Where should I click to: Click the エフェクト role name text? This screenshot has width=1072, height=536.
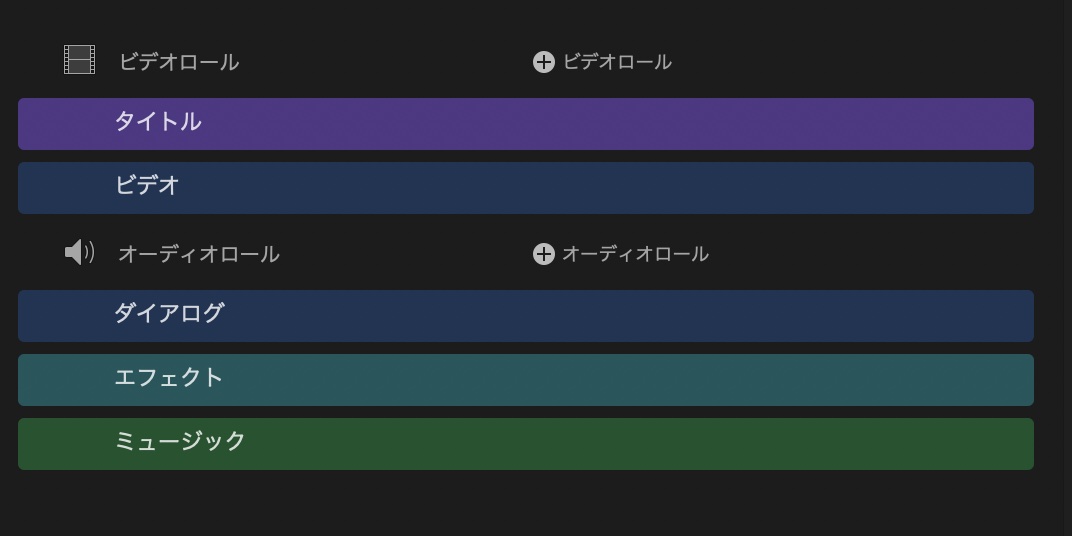tap(169, 378)
